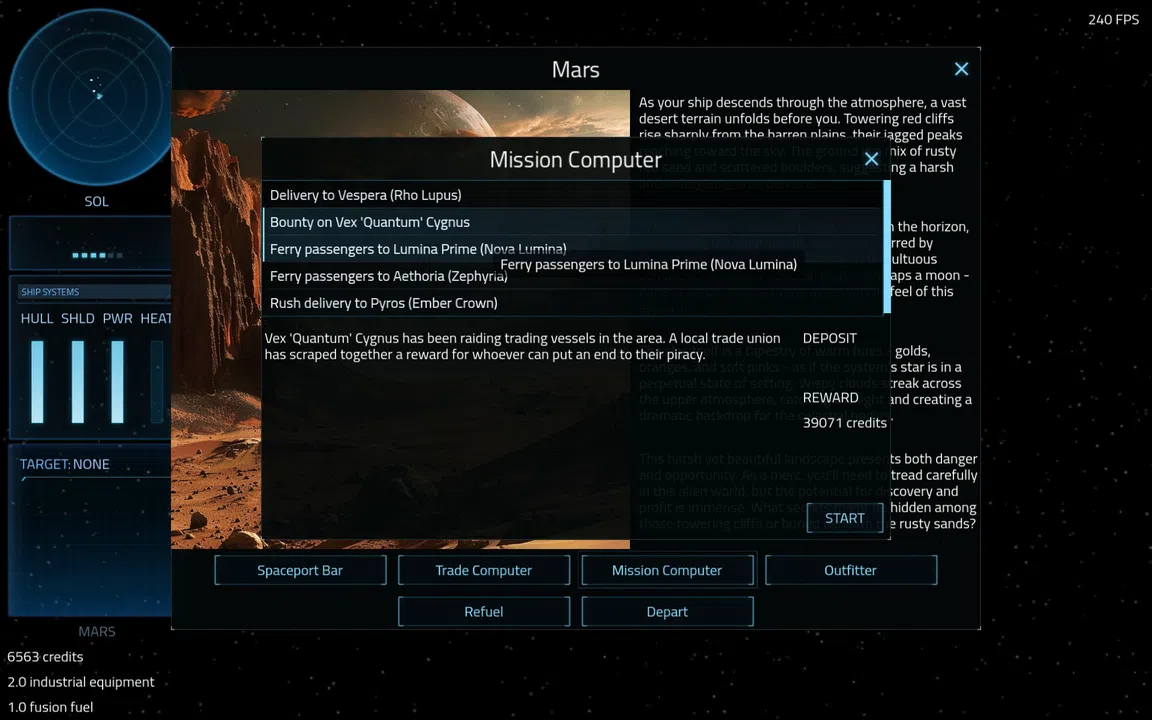Refuel the ship

coord(483,611)
